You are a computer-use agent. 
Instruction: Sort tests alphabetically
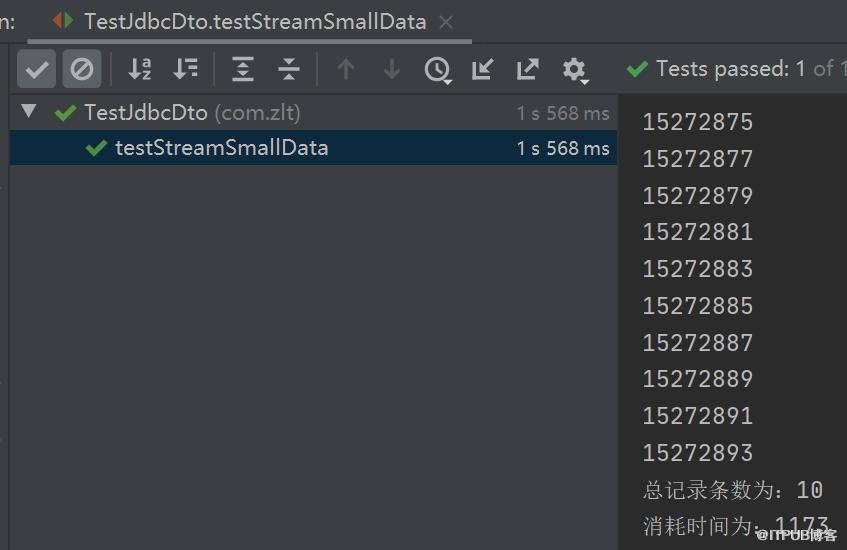(140, 69)
